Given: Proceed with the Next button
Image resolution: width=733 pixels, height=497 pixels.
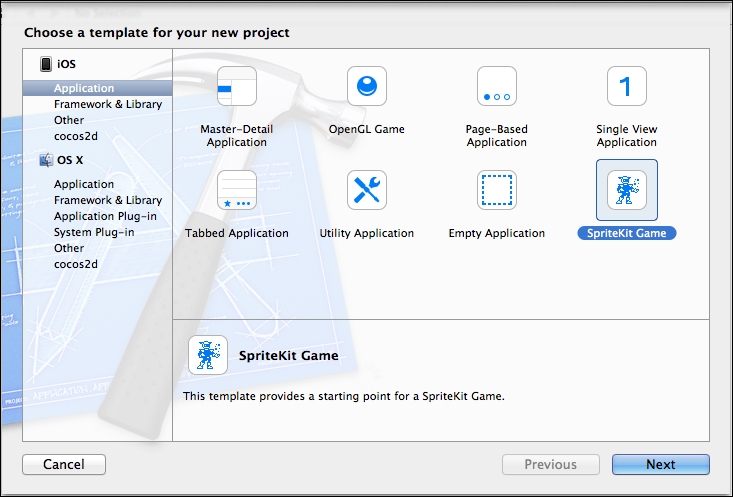Looking at the screenshot, I should click(x=661, y=464).
